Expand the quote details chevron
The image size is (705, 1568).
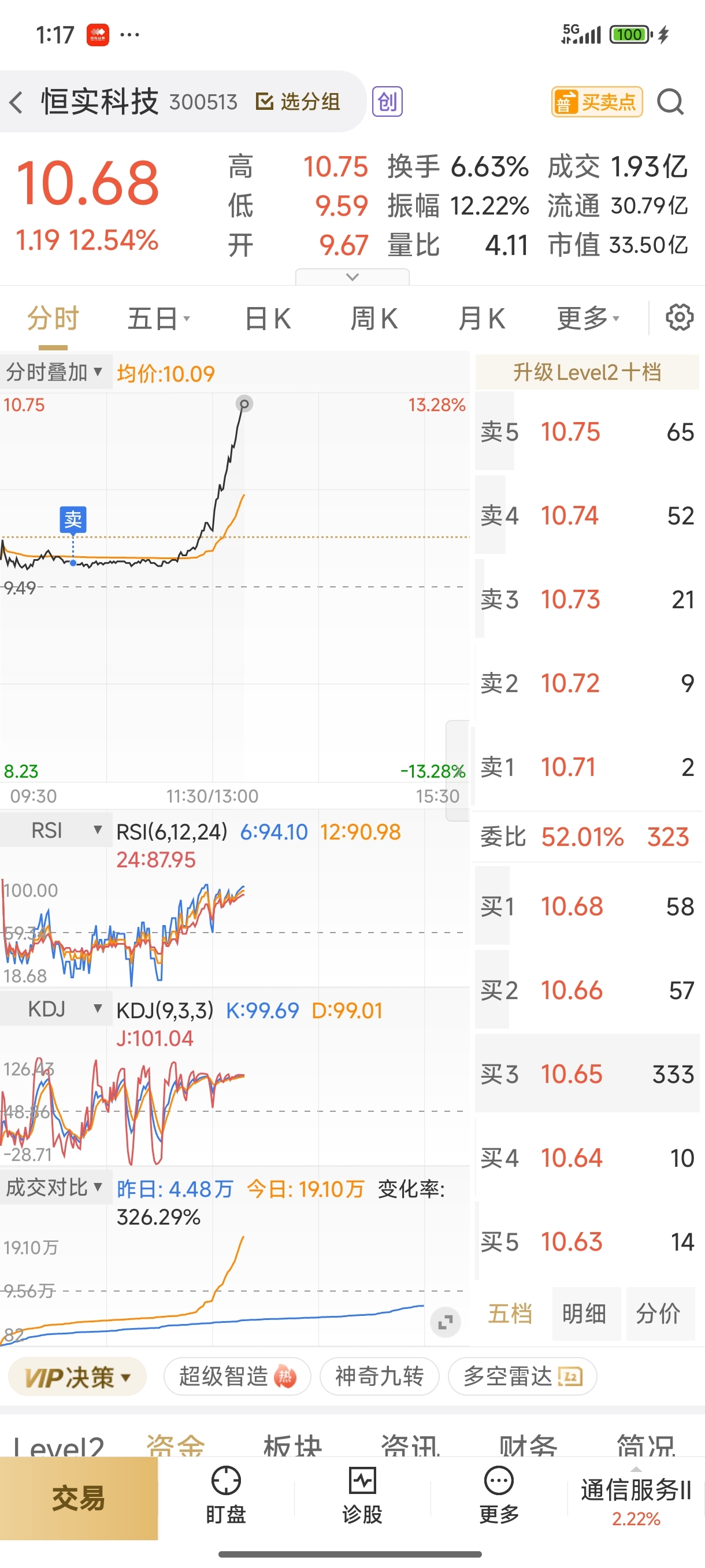coord(352,277)
